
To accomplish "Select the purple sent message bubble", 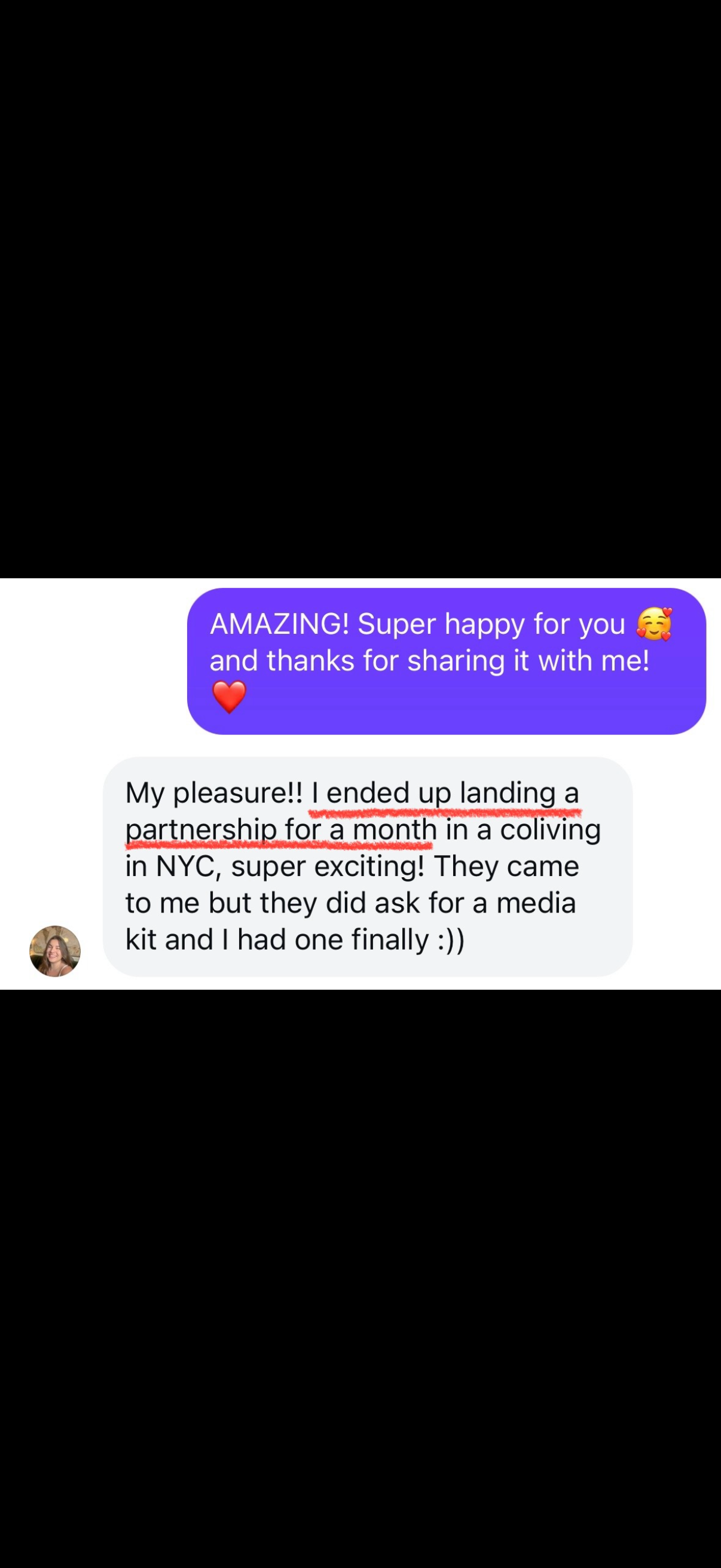I will click(447, 661).
